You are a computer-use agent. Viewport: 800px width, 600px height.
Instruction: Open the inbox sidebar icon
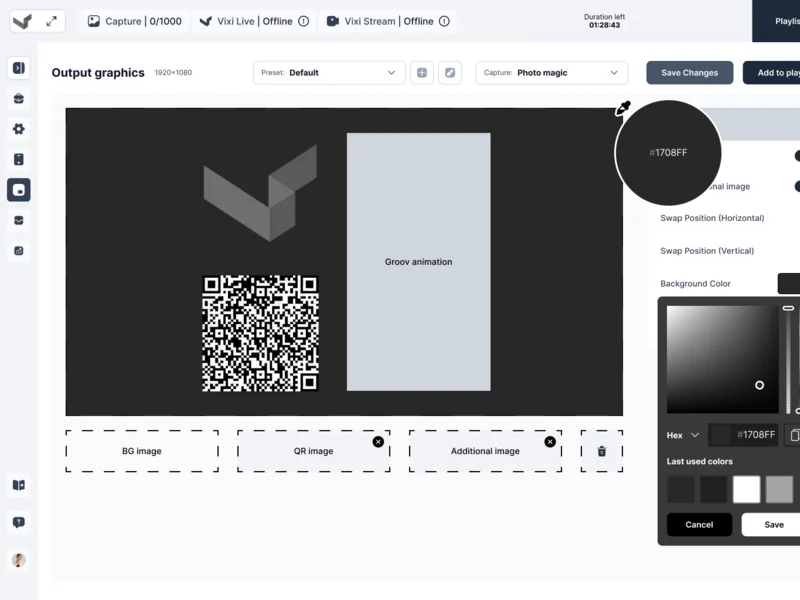[19, 220]
